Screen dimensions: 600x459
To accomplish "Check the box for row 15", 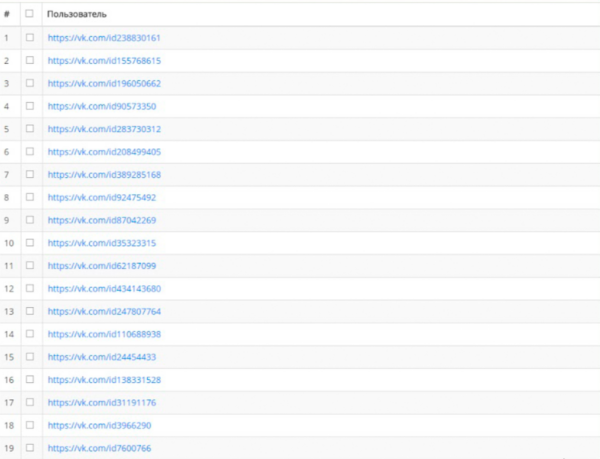I will click(x=30, y=357).
